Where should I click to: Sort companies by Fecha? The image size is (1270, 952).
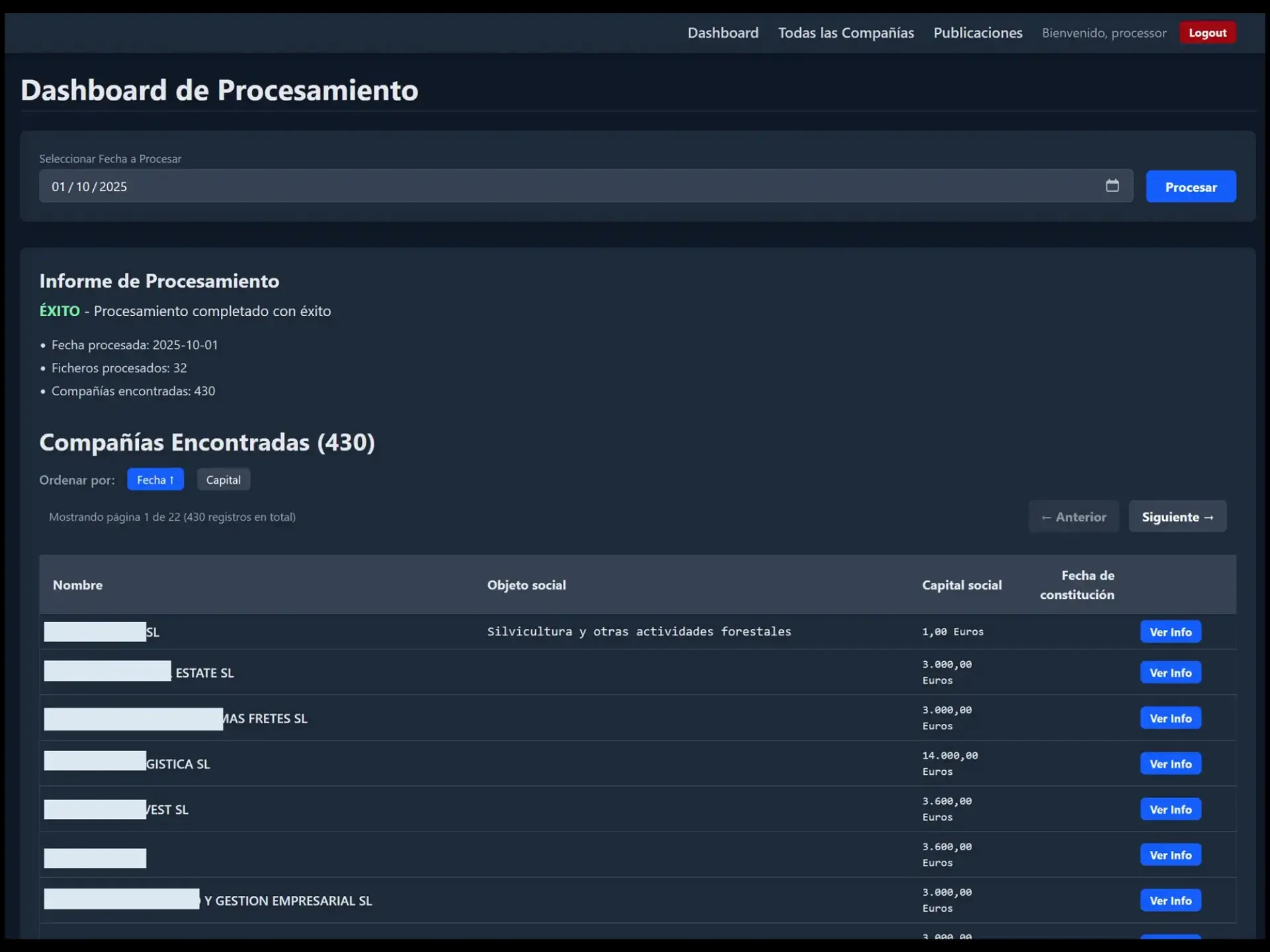coord(155,479)
